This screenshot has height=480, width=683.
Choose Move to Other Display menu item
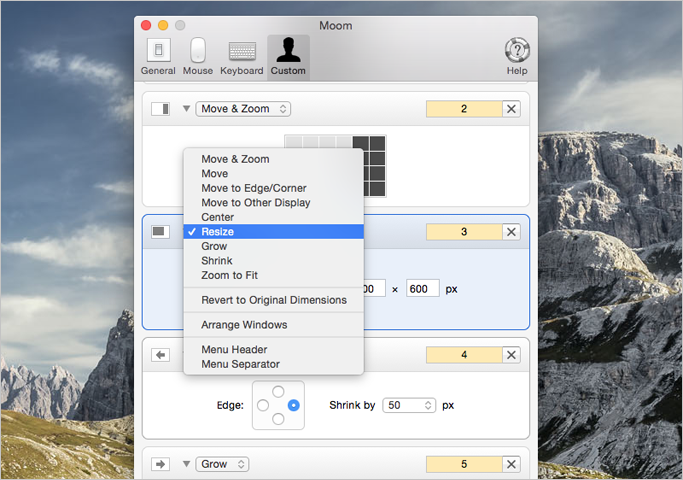(x=274, y=203)
